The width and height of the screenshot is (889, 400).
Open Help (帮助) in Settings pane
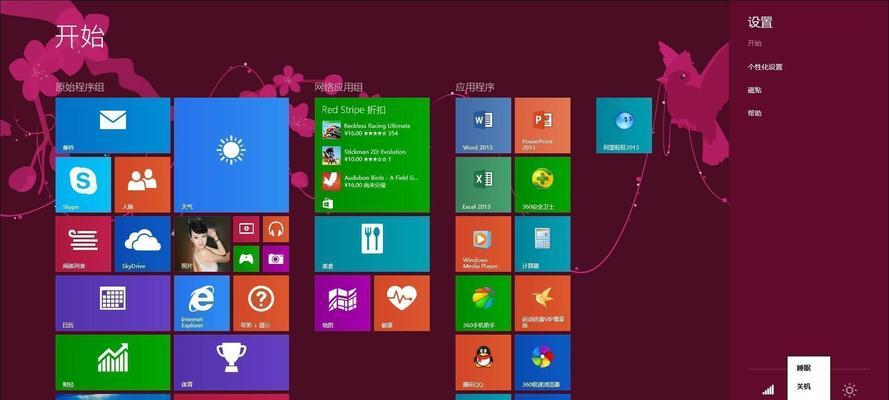pyautogui.click(x=755, y=113)
